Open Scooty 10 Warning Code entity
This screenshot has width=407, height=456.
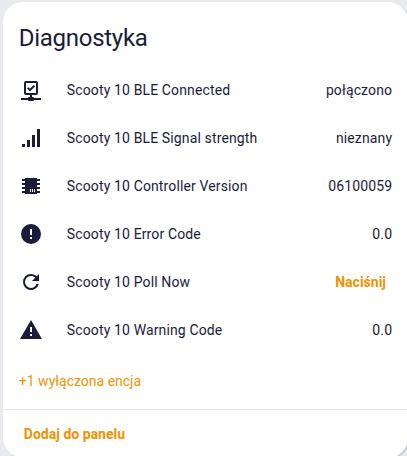[206, 330]
